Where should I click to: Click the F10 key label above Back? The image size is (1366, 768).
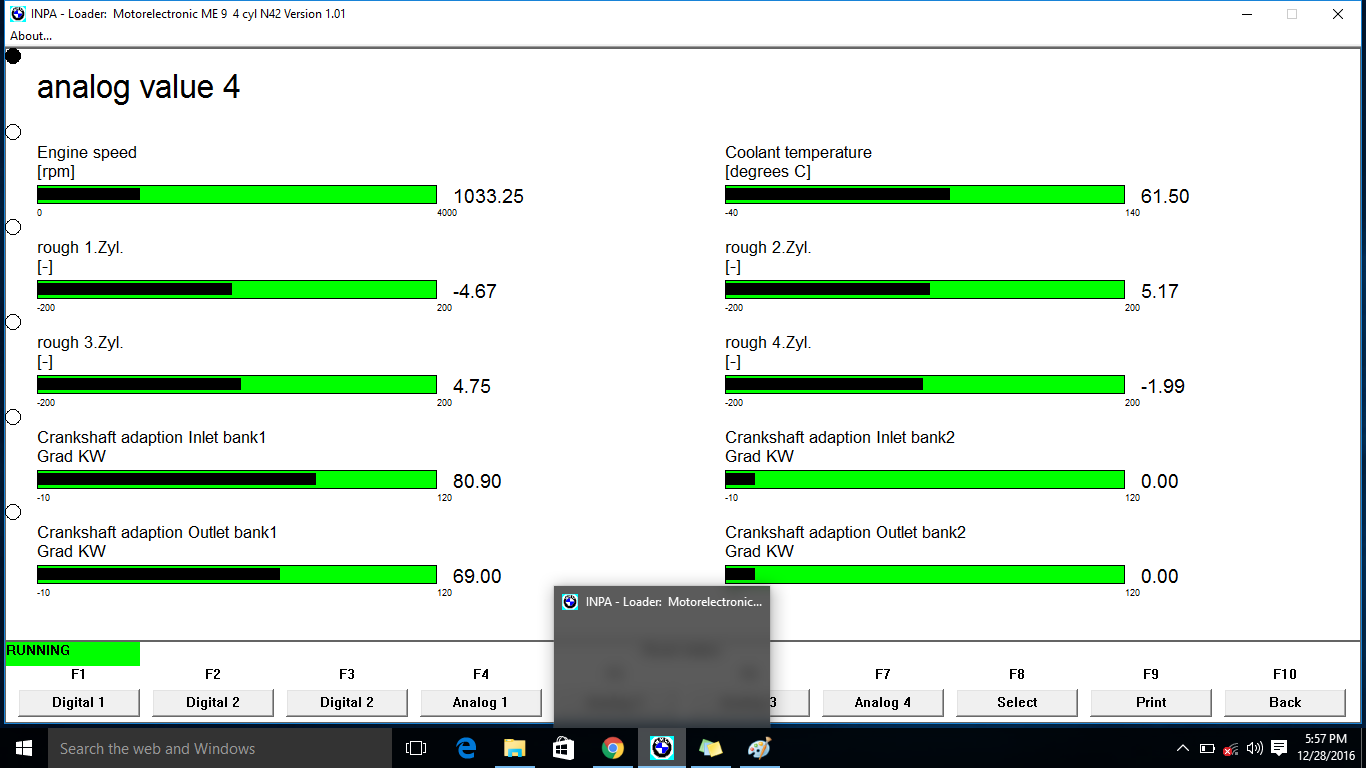coord(1285,675)
